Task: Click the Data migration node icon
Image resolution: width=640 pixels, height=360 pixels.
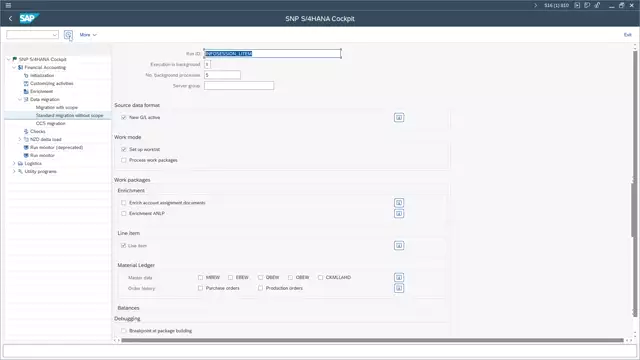Action: point(26,99)
